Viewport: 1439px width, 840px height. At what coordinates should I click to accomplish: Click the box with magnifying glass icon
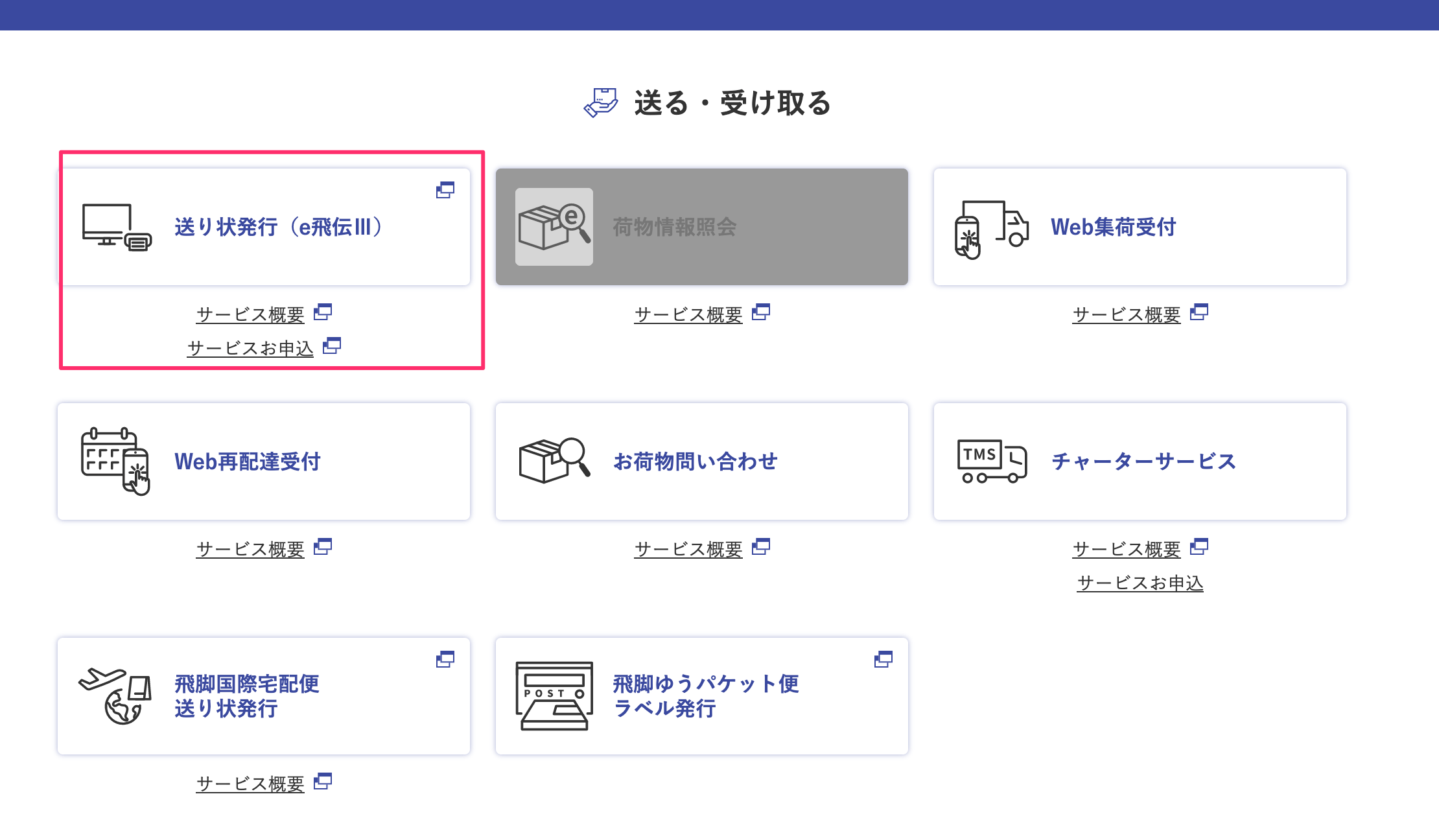554,461
